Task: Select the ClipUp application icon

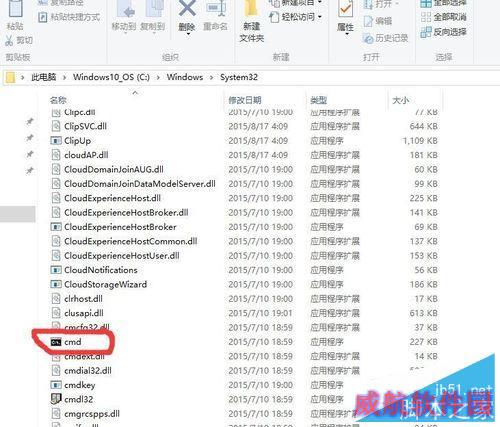Action: click(x=56, y=141)
